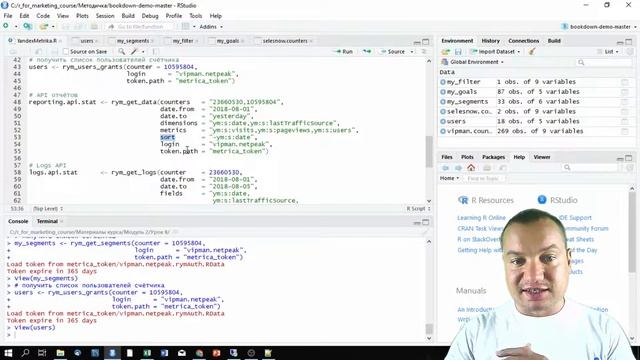Open the Tools menu
This screenshot has width=640, height=360.
pyautogui.click(x=196, y=16)
